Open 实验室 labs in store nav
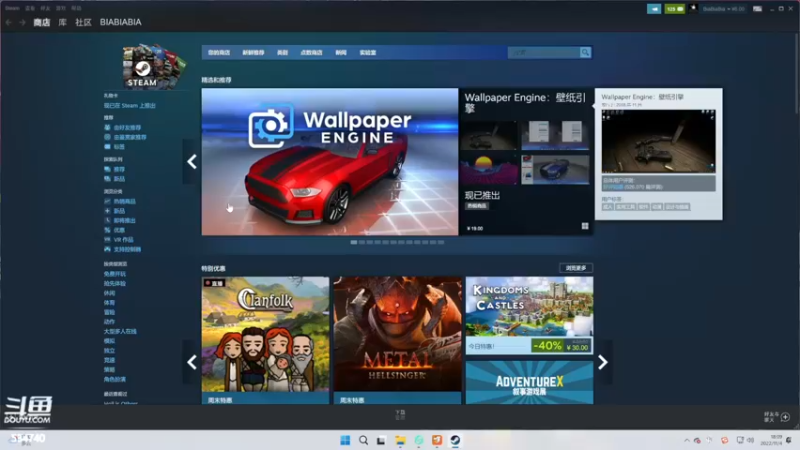The width and height of the screenshot is (800, 450). [x=367, y=53]
